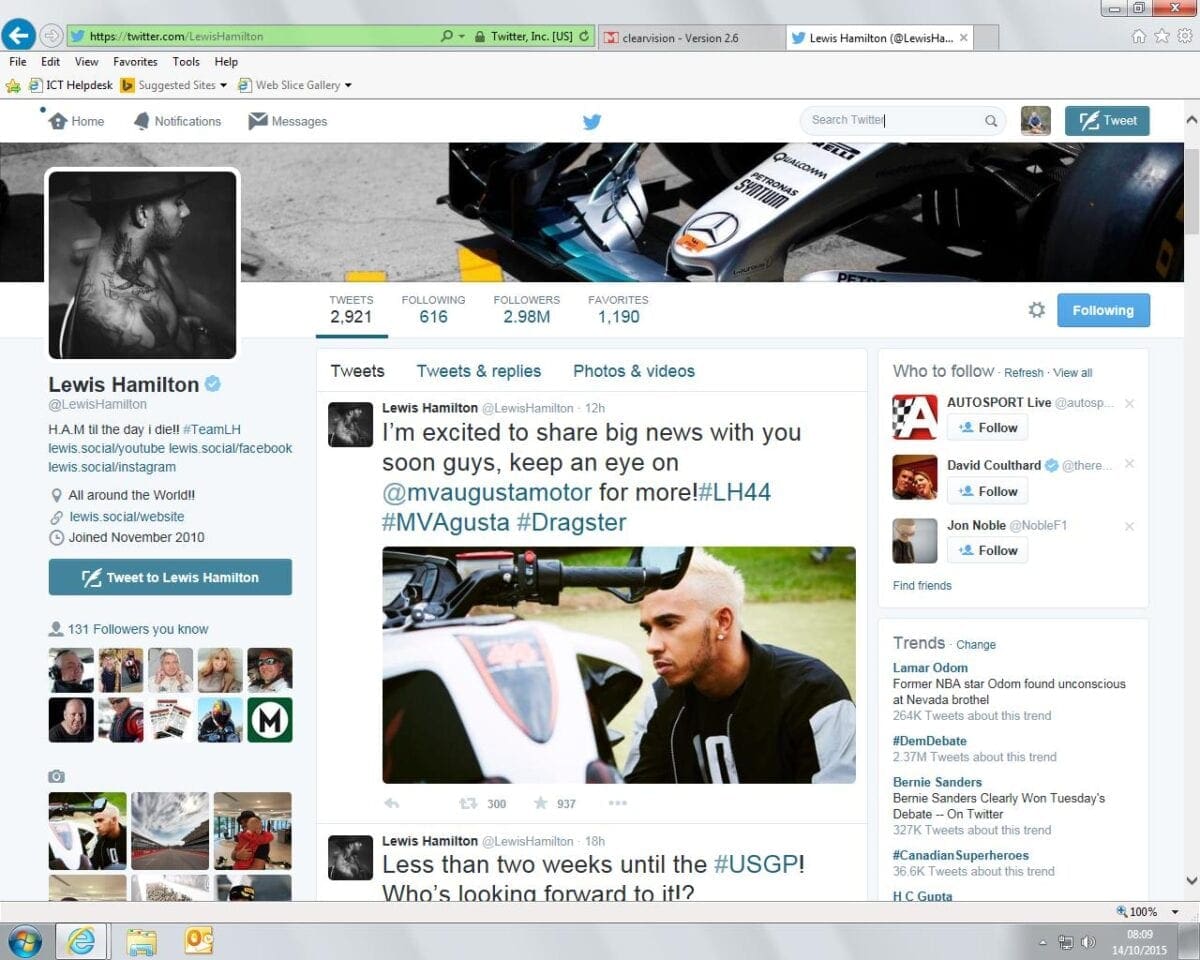The image size is (1200, 960).
Task: Open the volume icon in system tray
Action: (x=1088, y=942)
